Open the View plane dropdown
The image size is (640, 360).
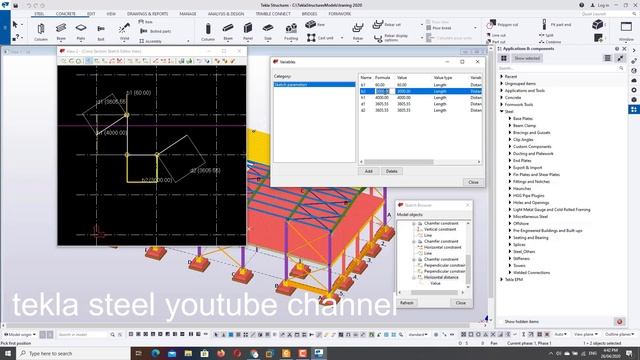585,334
